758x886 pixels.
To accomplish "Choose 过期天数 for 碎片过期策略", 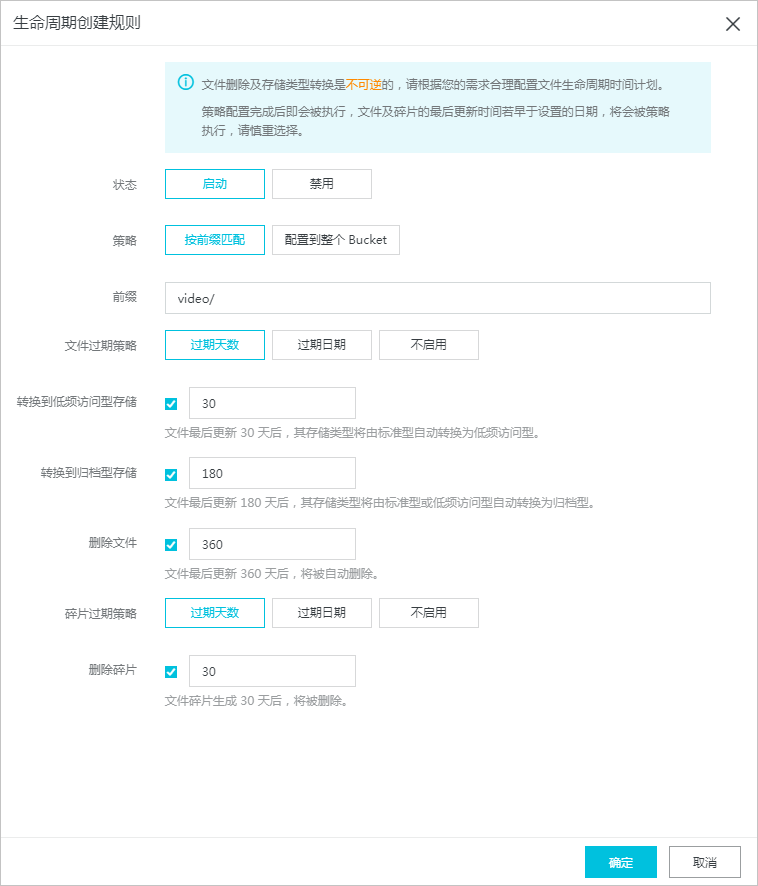I will [215, 613].
